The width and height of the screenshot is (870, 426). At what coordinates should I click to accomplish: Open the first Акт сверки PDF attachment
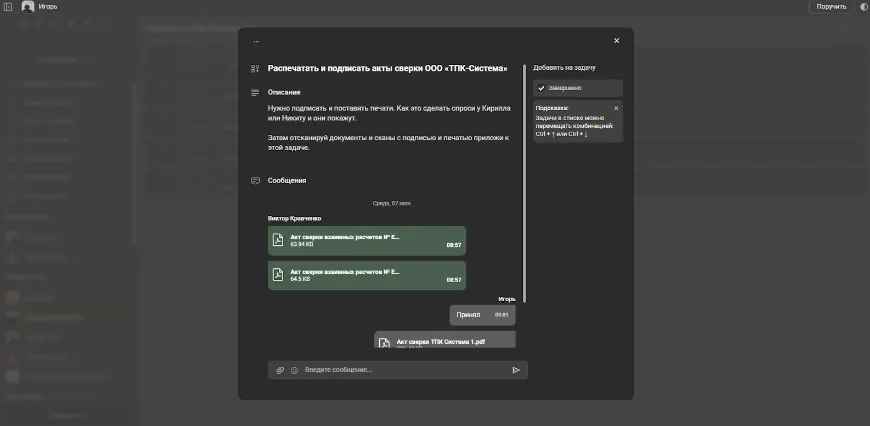coord(366,241)
